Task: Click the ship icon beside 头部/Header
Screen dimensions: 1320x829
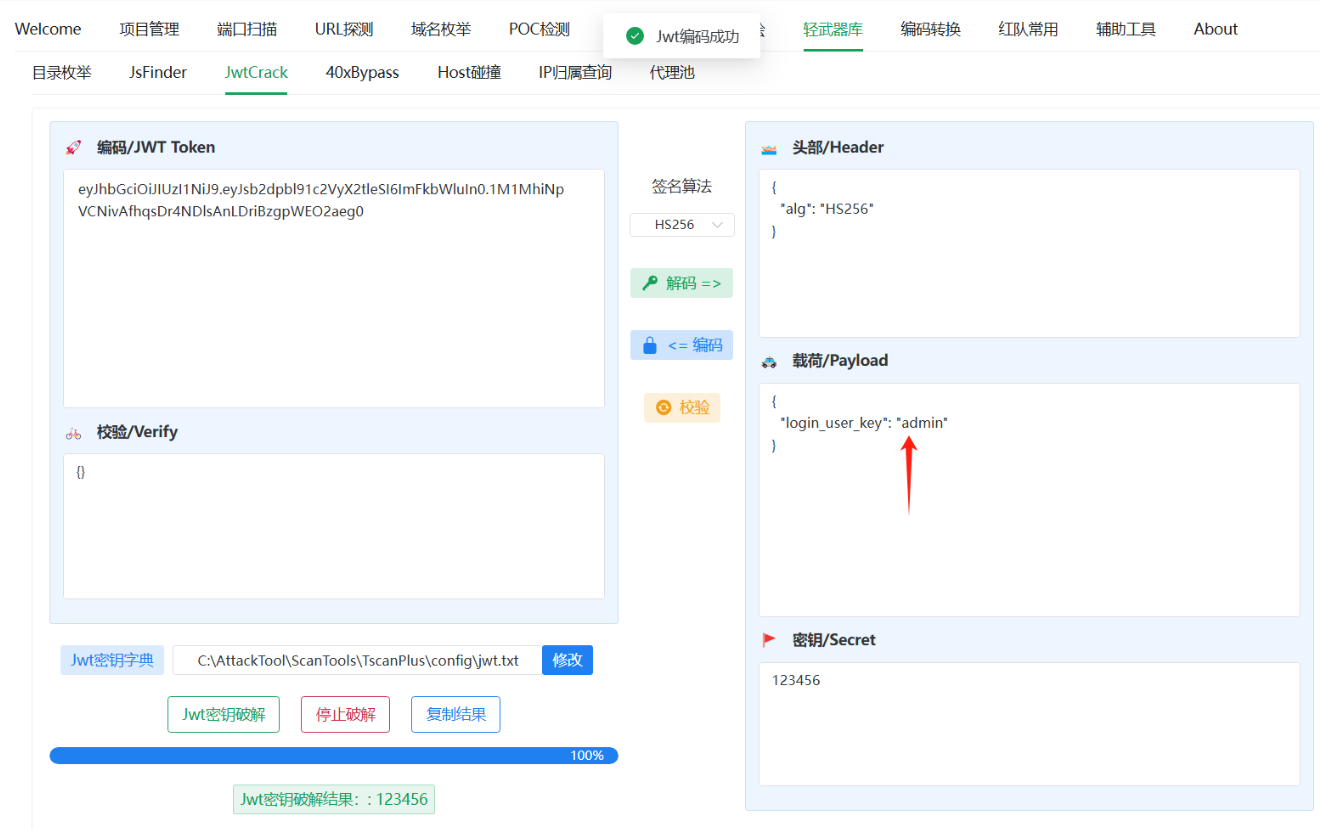Action: click(768, 148)
